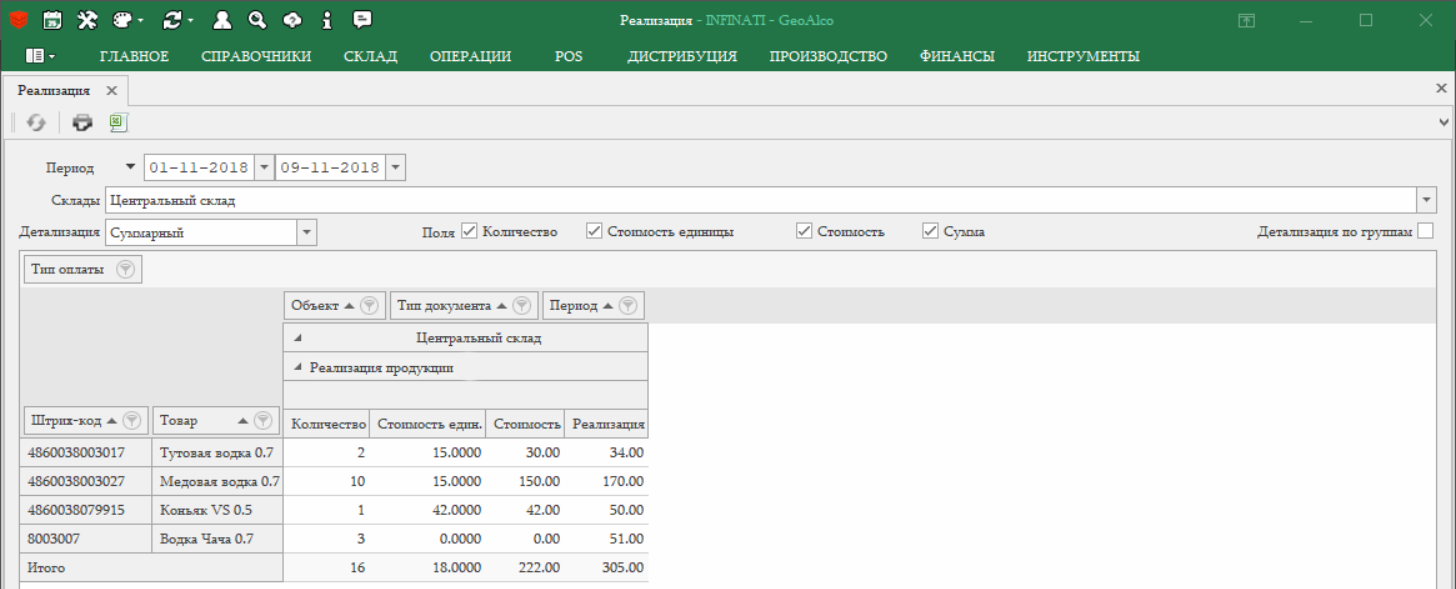Open the ФИНАНСЫ menu
The width and height of the screenshot is (1456, 589).
point(957,56)
